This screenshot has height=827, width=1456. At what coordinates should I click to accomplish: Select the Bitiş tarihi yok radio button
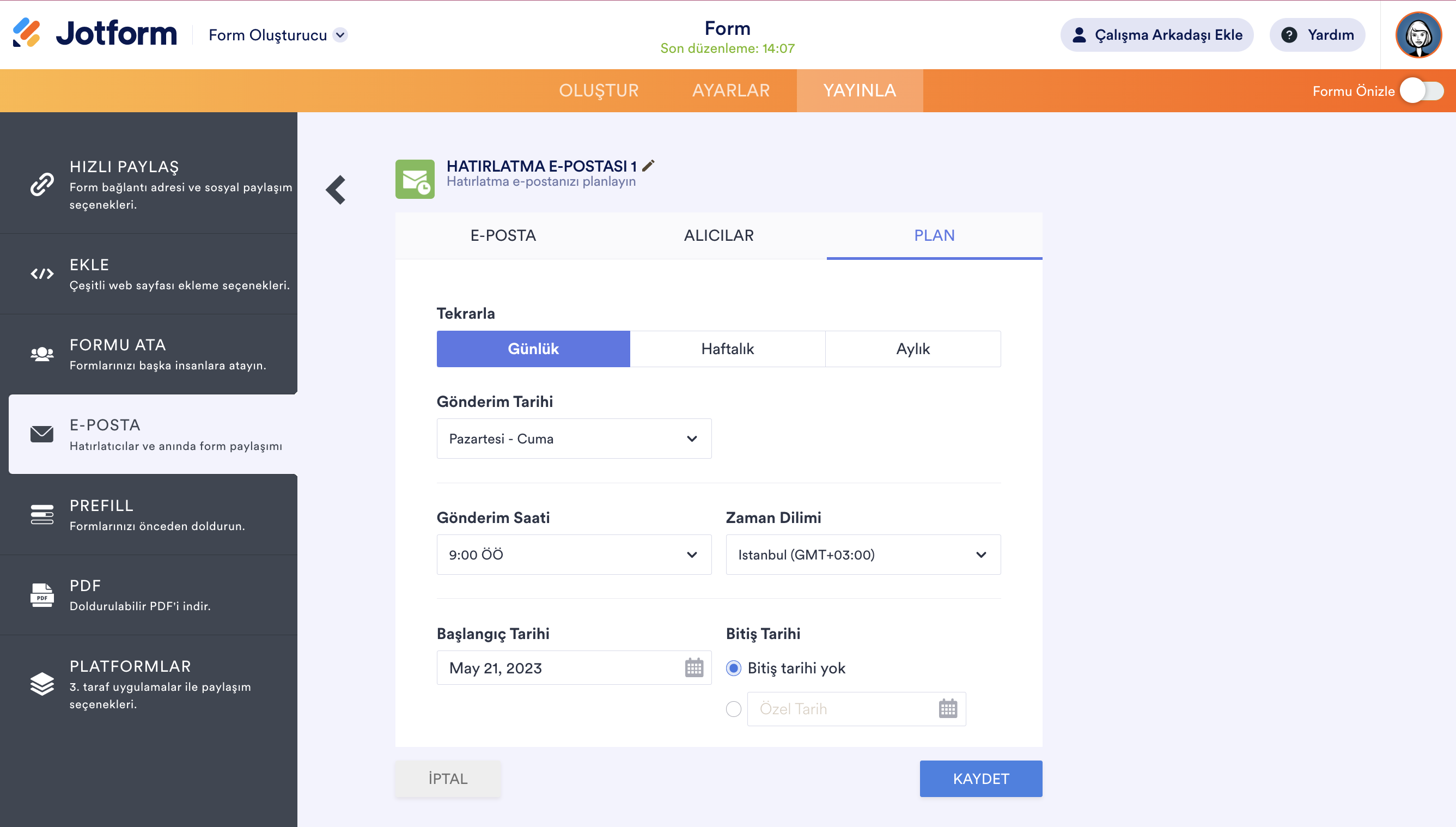[733, 668]
